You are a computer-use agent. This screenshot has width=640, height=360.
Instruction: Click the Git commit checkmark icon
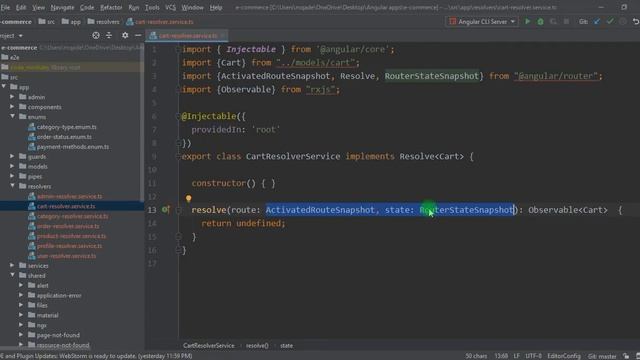coord(610,22)
